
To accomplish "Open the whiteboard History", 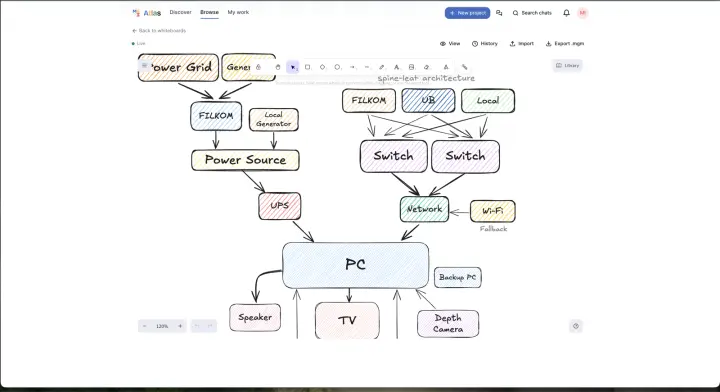I will coord(485,44).
